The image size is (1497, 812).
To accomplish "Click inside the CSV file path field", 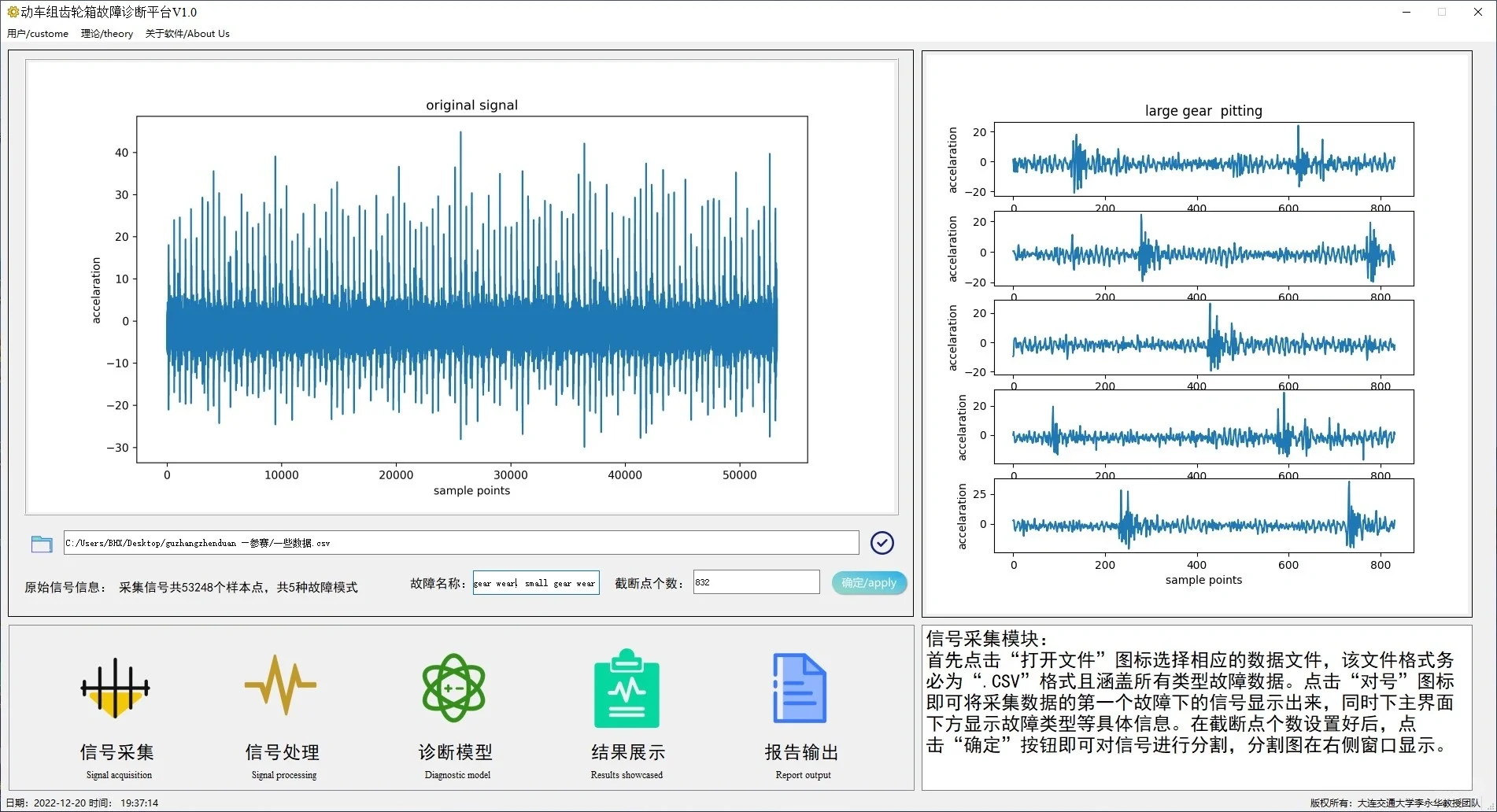I will point(460,543).
